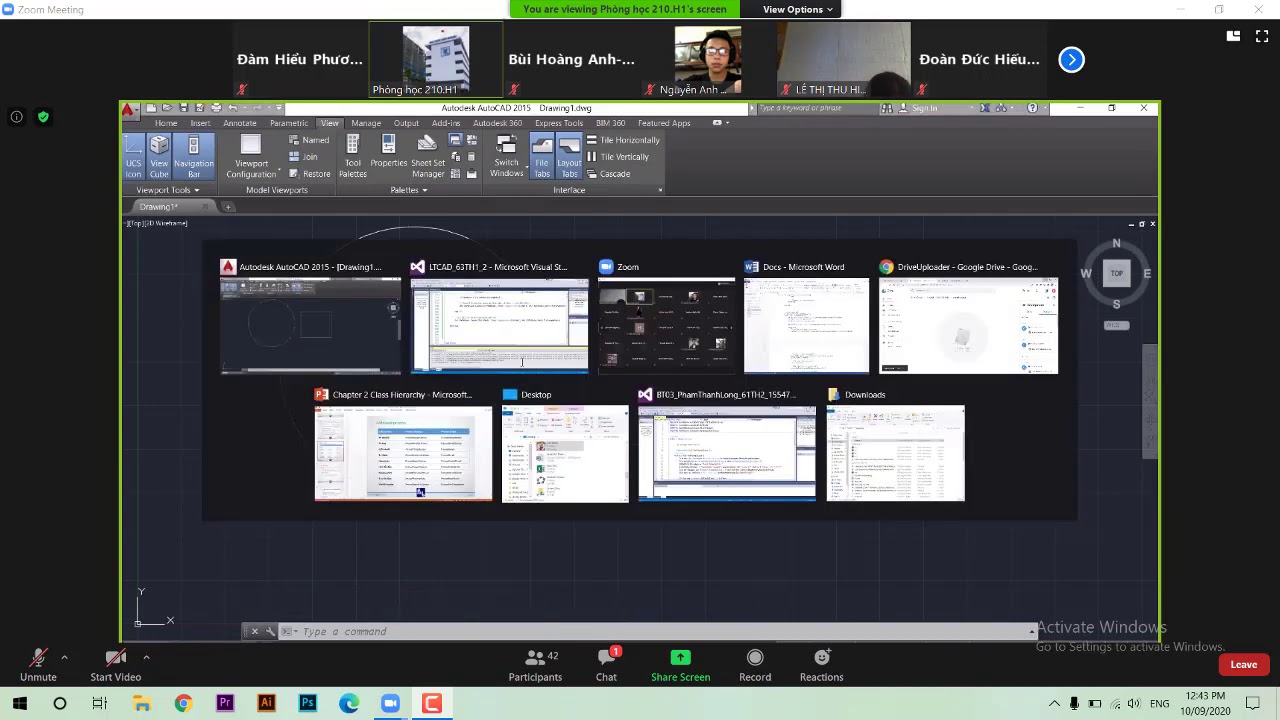
Task: Open audio options arrow next to Unmute
Action: point(64,657)
